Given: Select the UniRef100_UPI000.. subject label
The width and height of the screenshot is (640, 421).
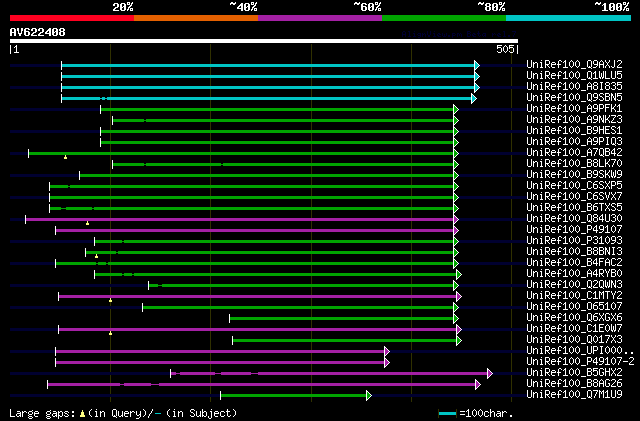Looking at the screenshot, I should [580, 351].
